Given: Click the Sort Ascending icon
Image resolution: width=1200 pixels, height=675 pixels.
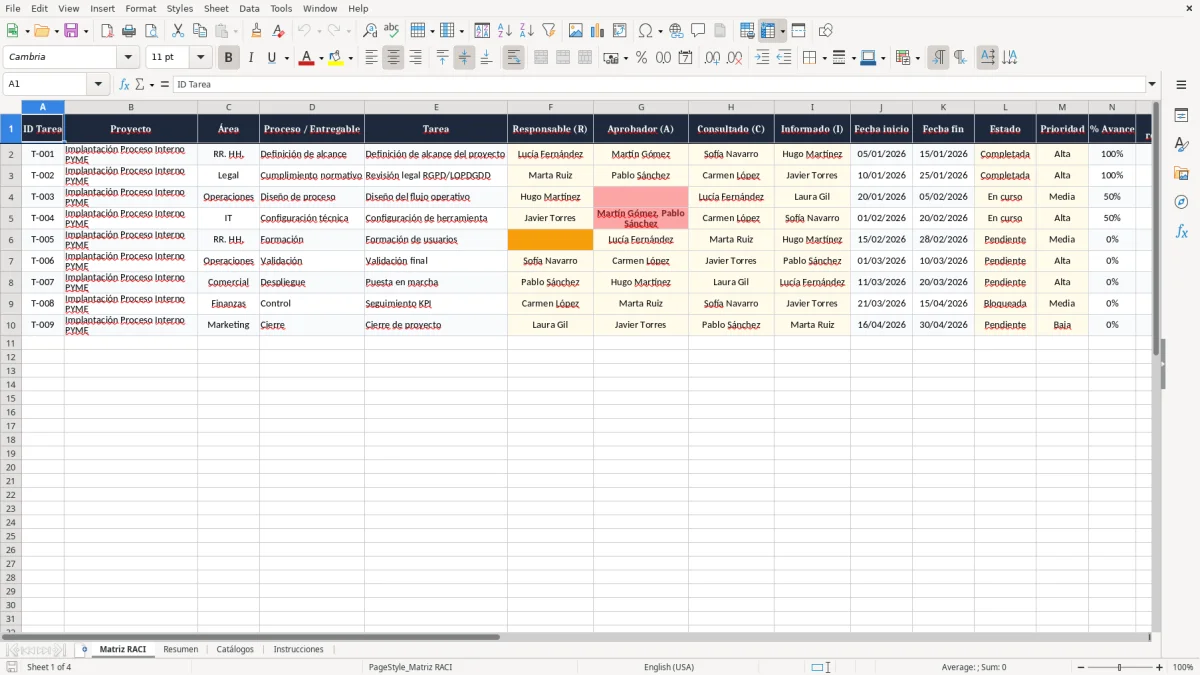Looking at the screenshot, I should pos(505,31).
